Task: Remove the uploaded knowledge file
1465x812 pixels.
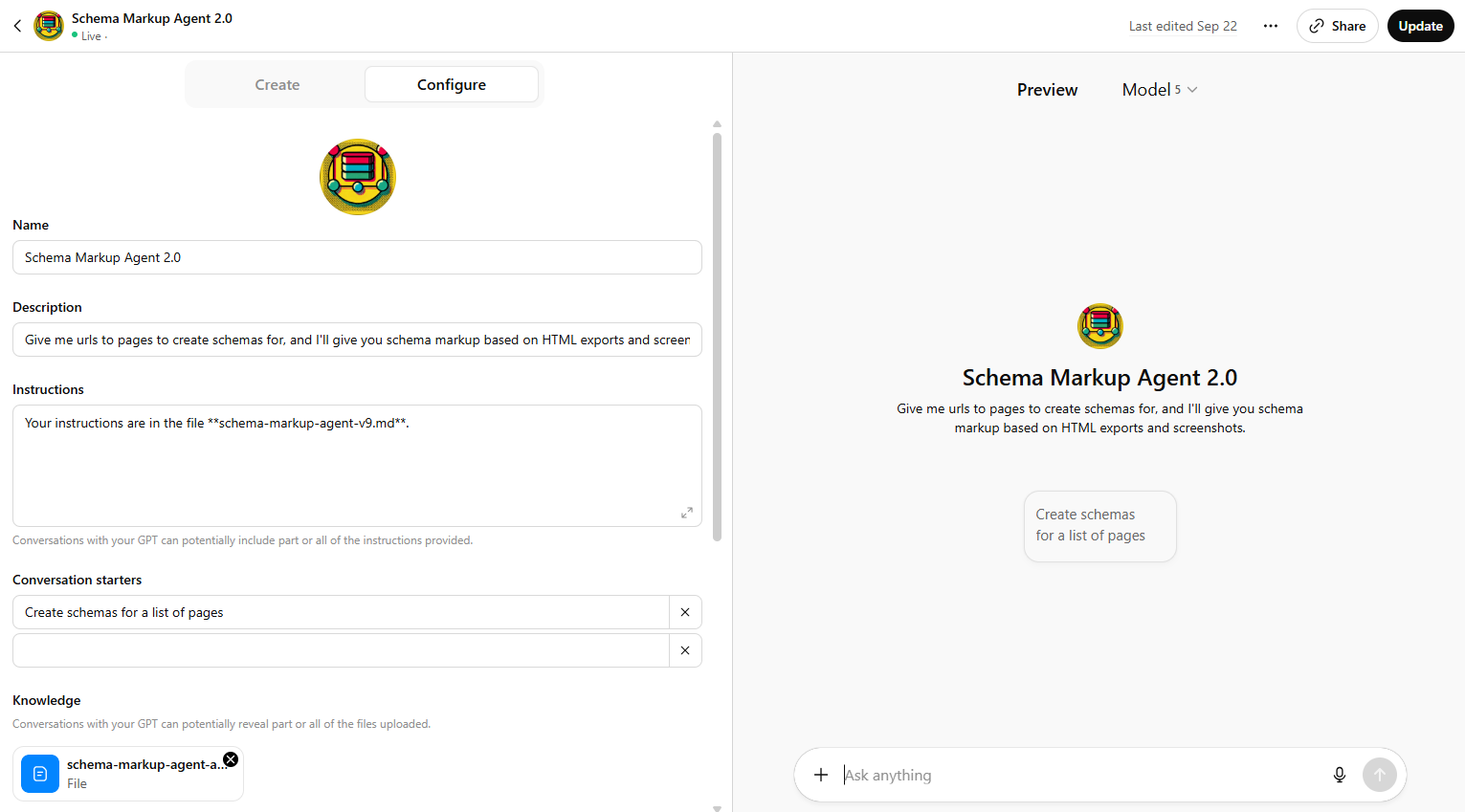Action: click(230, 758)
